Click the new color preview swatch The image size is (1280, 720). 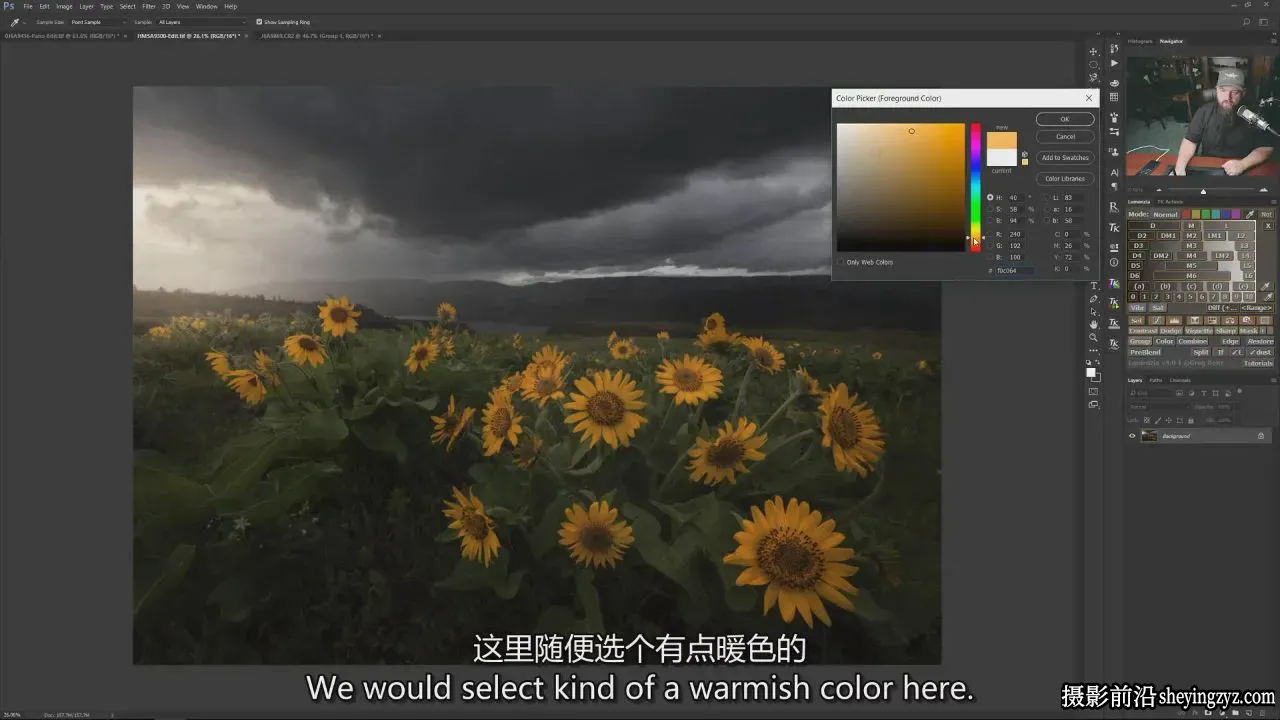coord(1001,140)
